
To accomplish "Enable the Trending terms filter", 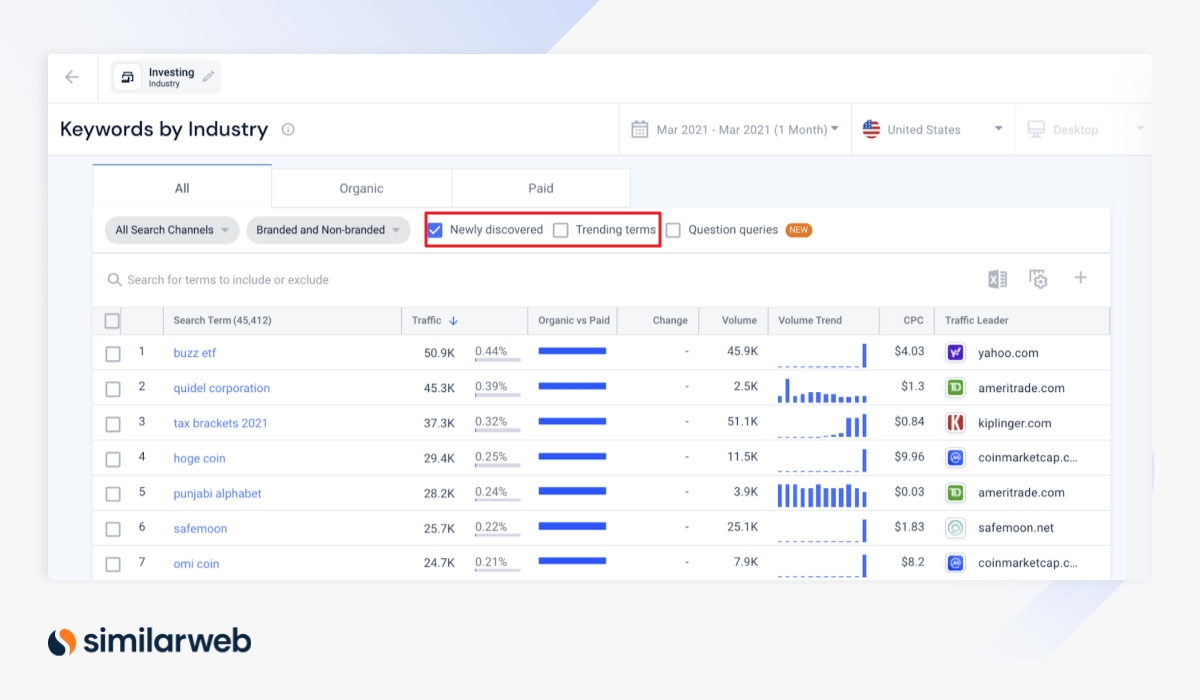I will [561, 229].
